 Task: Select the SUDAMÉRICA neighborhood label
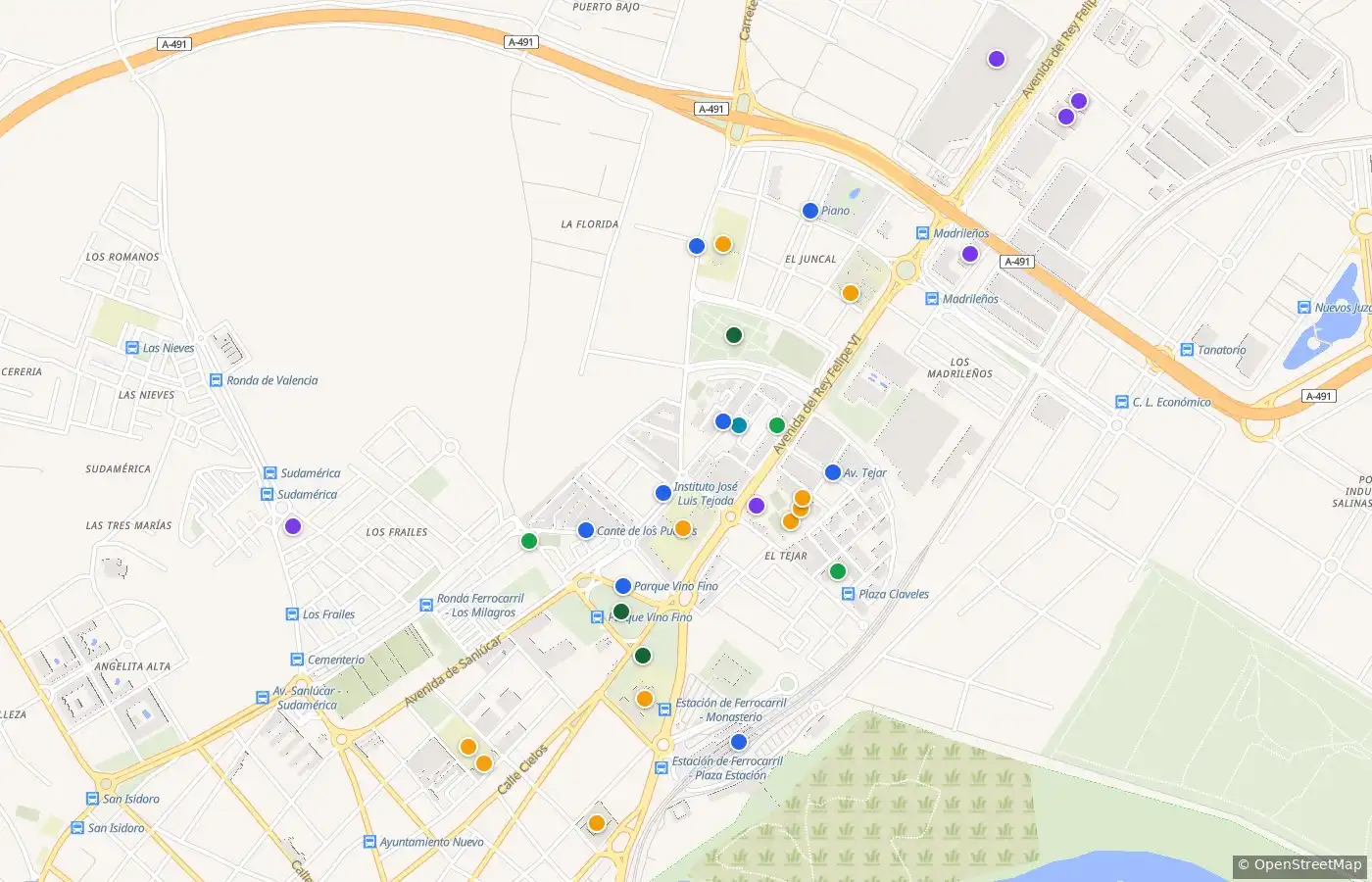pyautogui.click(x=119, y=468)
